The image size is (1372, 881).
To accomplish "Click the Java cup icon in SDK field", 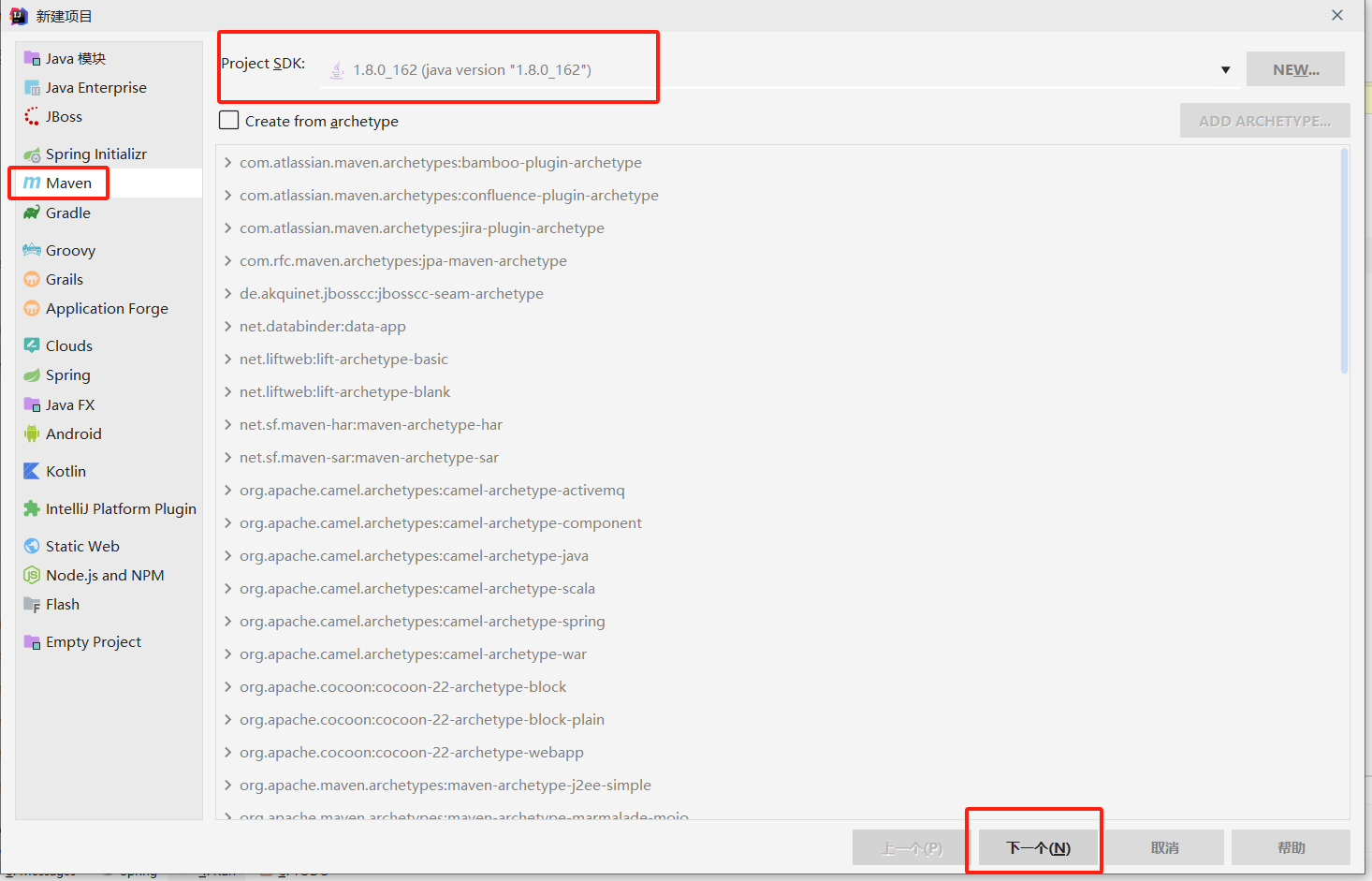I will [337, 70].
